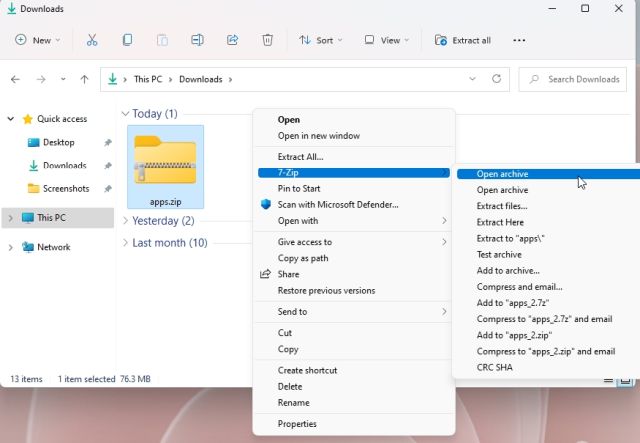Open the Open with submenu

click(353, 221)
